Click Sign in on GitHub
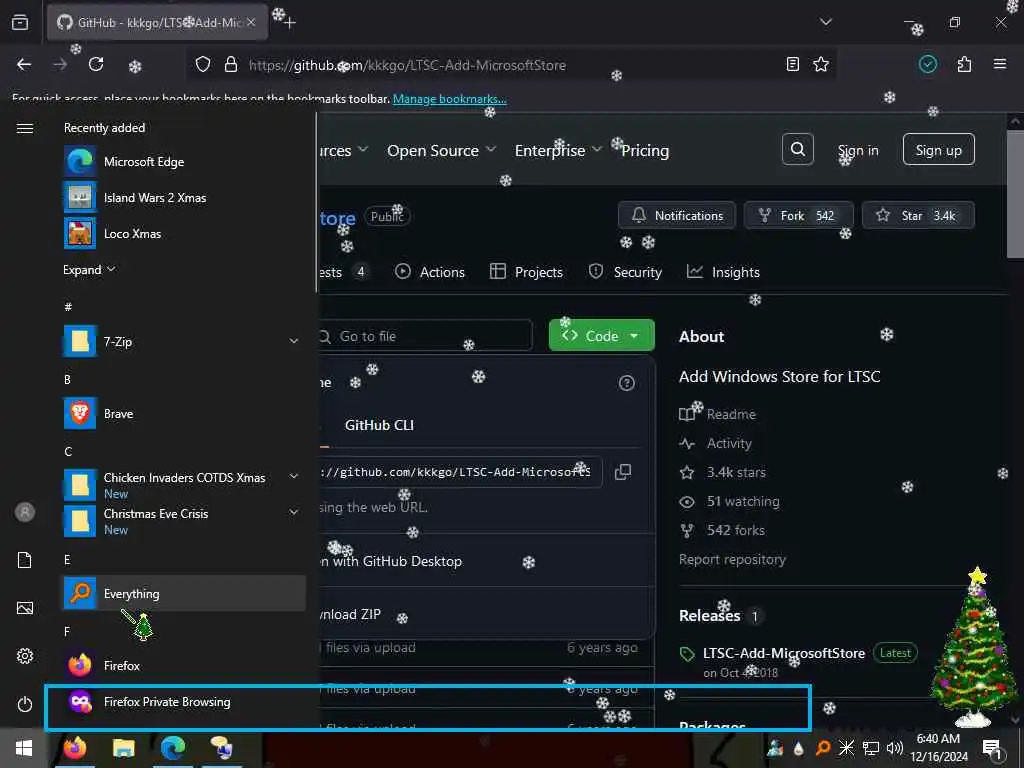 (x=858, y=151)
